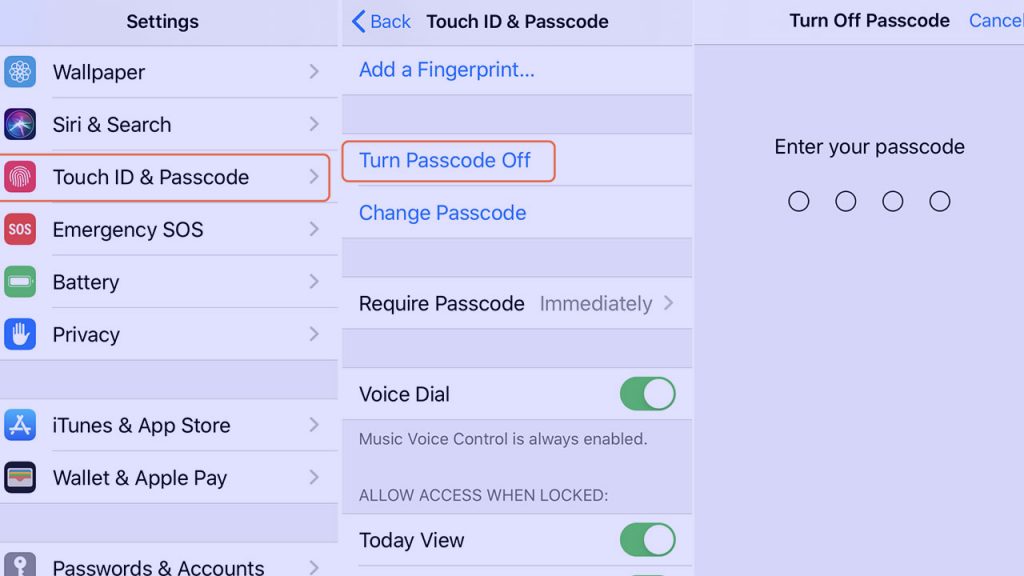
Task: Tap the blue Privacy hand icon
Action: pyautogui.click(x=20, y=334)
